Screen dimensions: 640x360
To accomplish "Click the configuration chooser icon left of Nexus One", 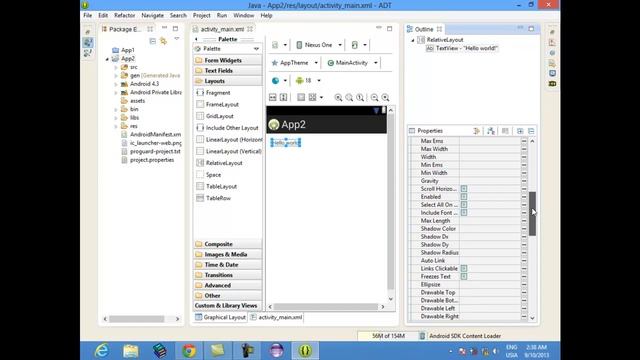I will click(275, 45).
